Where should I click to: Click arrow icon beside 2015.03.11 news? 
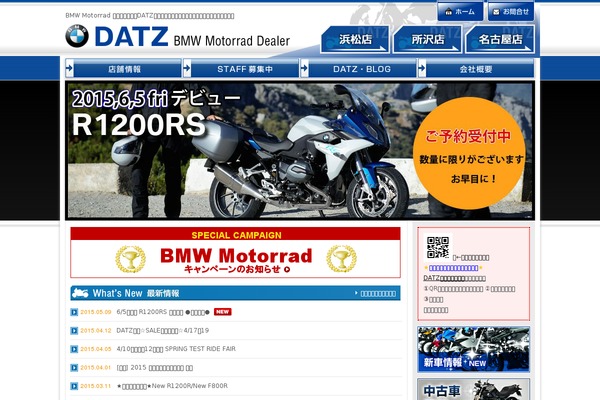tap(74, 386)
